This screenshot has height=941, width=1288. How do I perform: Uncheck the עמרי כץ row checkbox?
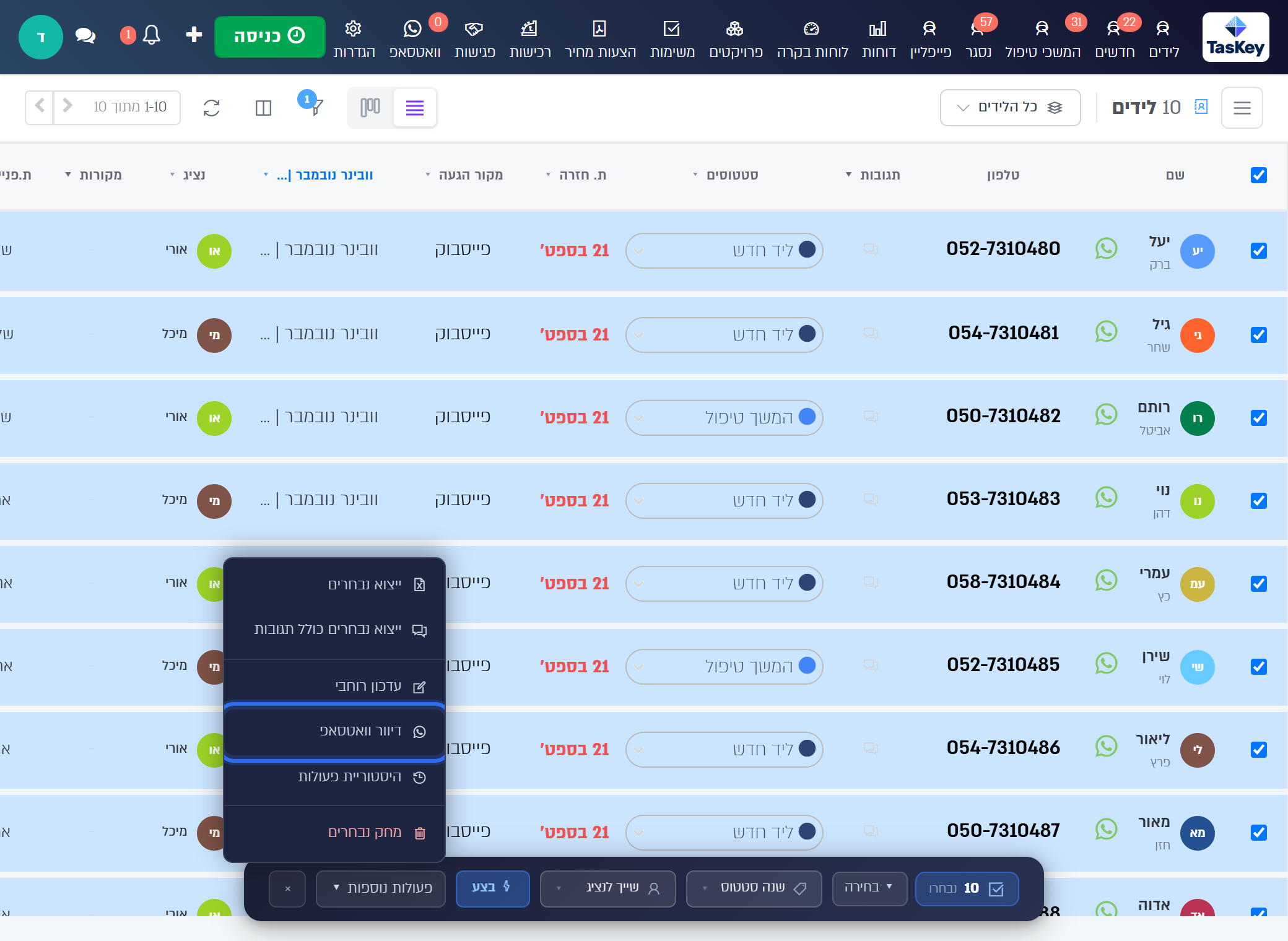[x=1259, y=584]
